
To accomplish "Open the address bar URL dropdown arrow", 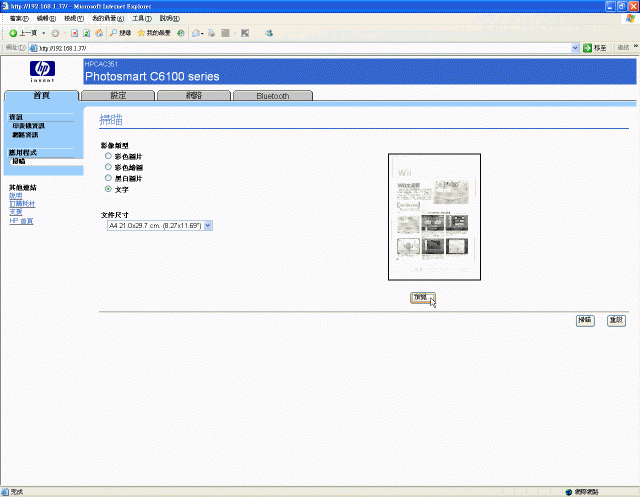I will coord(575,48).
